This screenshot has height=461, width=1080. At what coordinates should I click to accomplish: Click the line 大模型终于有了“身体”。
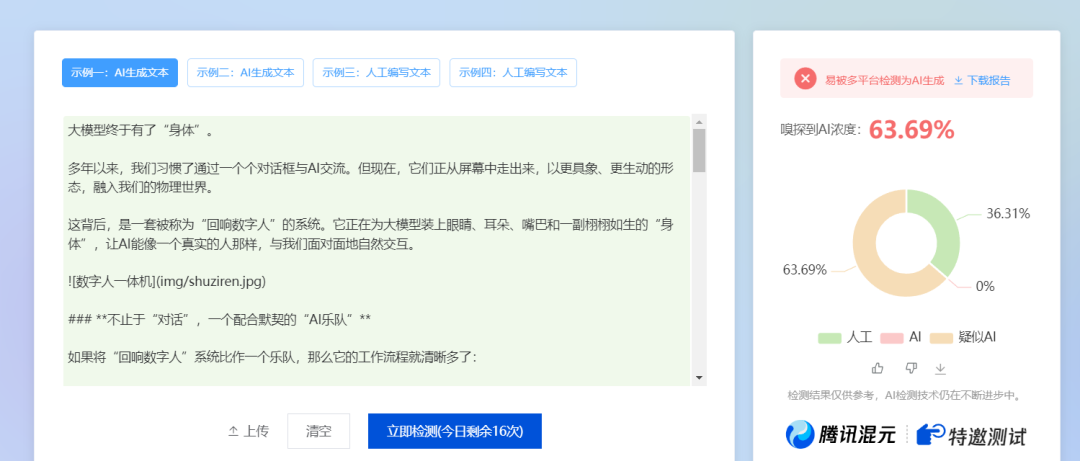coord(143,131)
